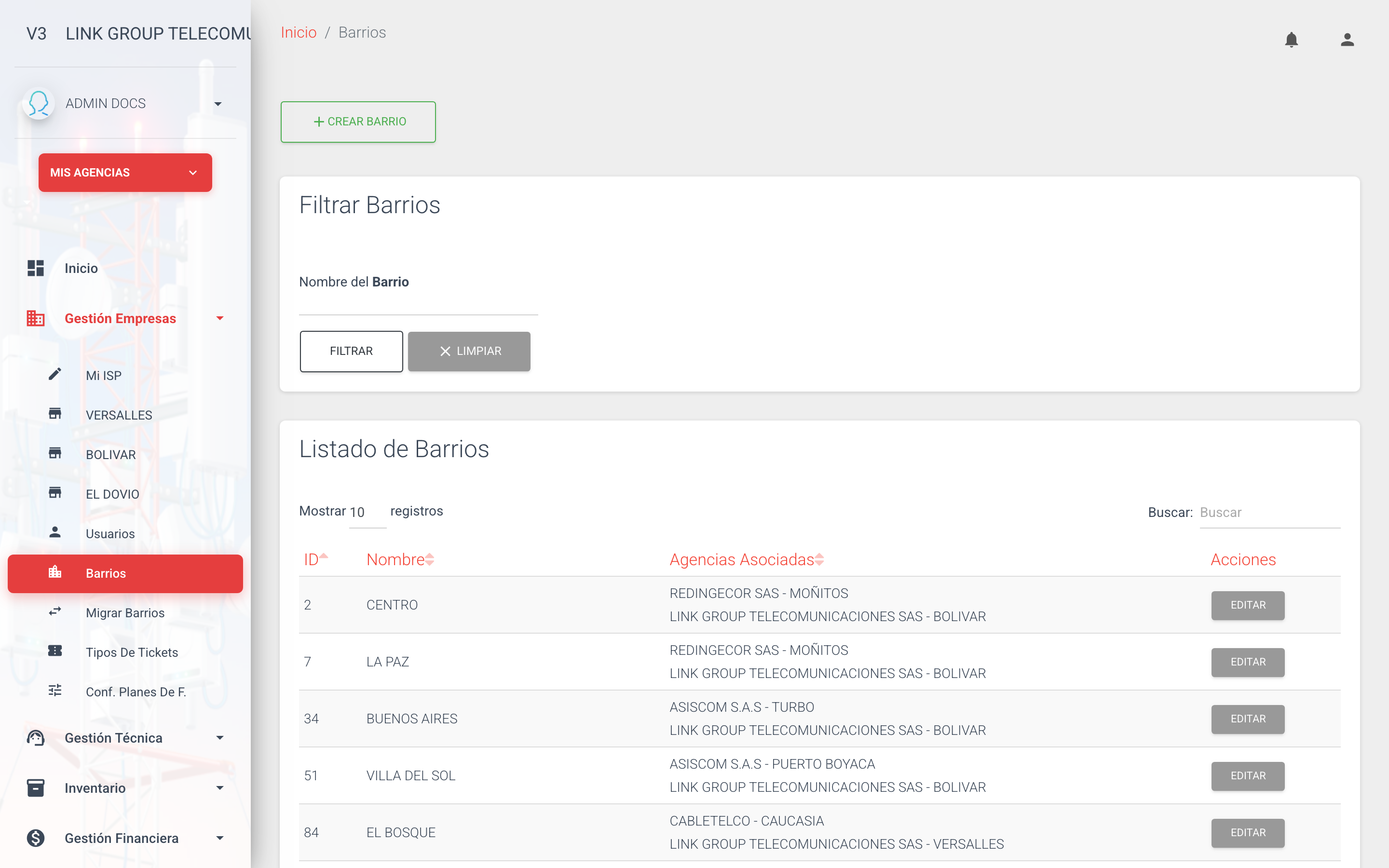
Task: Open the MIS AGENCIAS dropdown
Action: tap(125, 173)
